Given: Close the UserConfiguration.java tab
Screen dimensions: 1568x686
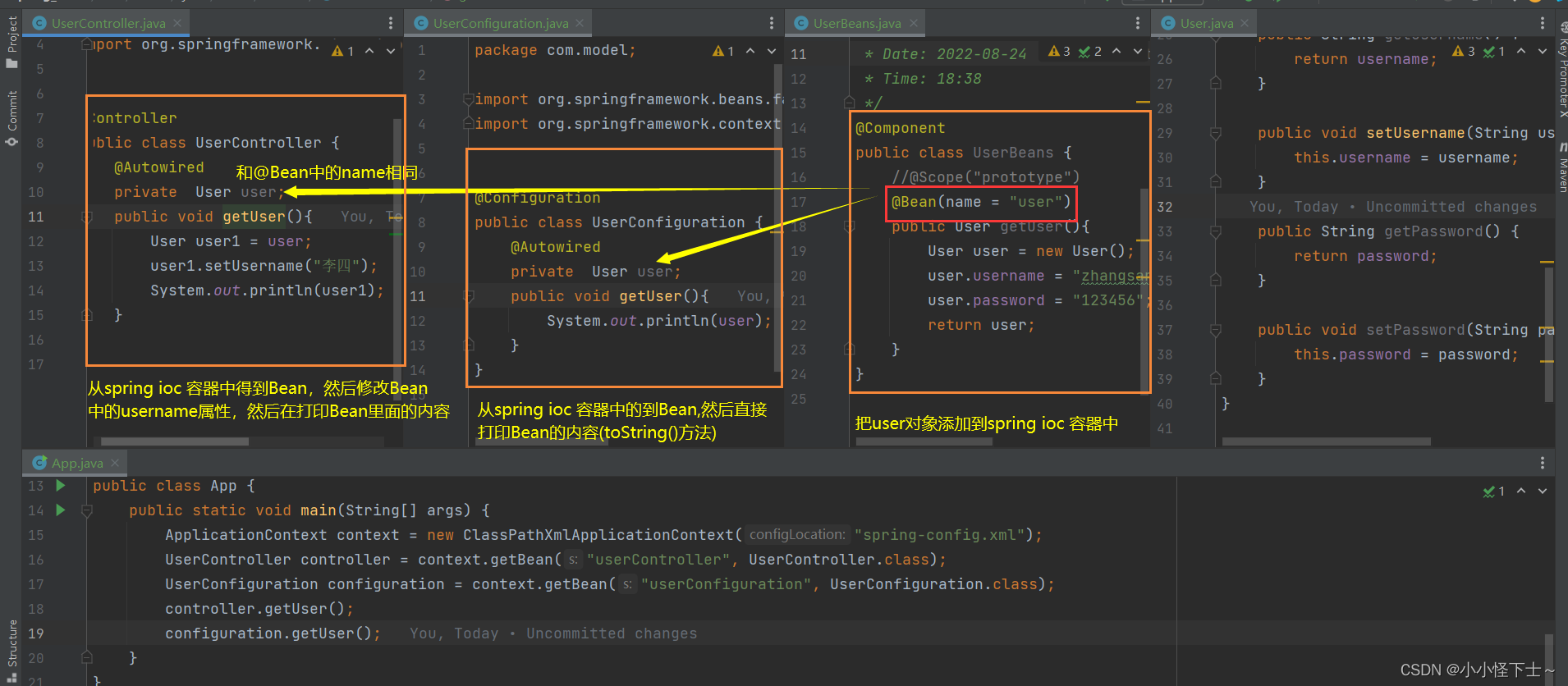Looking at the screenshot, I should [x=580, y=23].
